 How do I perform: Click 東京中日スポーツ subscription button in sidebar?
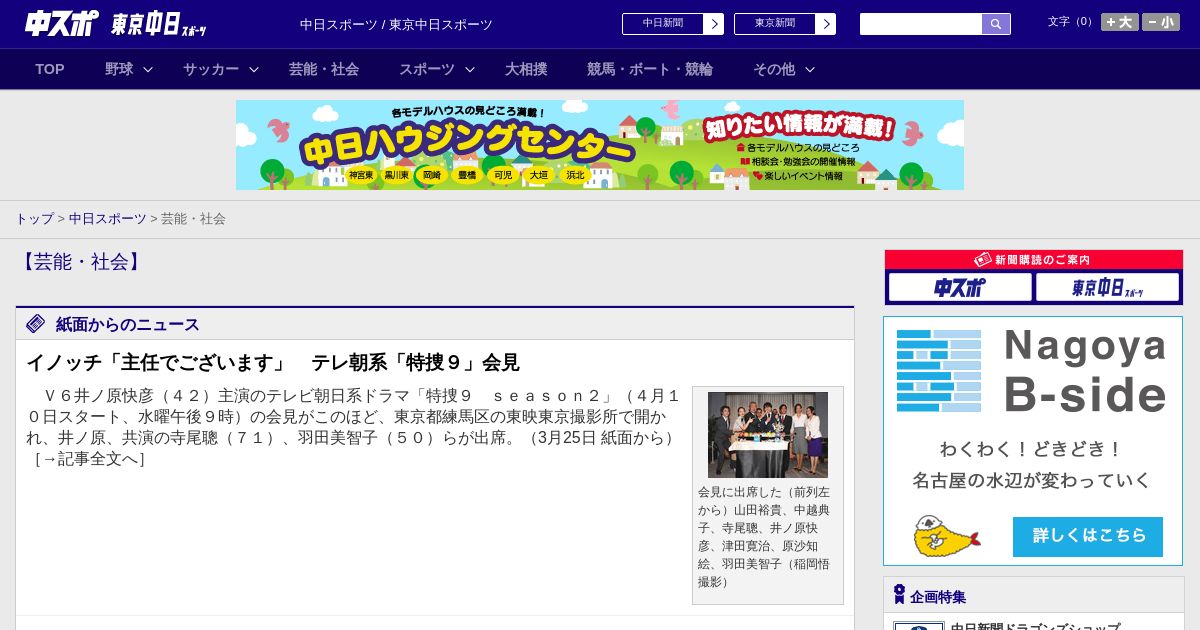(1108, 287)
